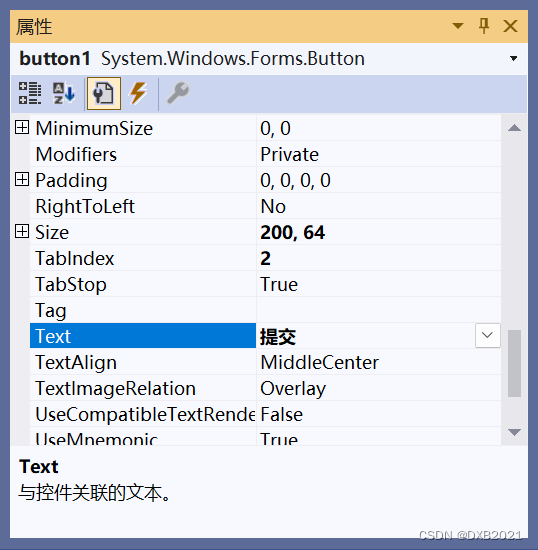Screen dimensions: 538x550
Task: Switch to Categorized view icon
Action: [30, 93]
